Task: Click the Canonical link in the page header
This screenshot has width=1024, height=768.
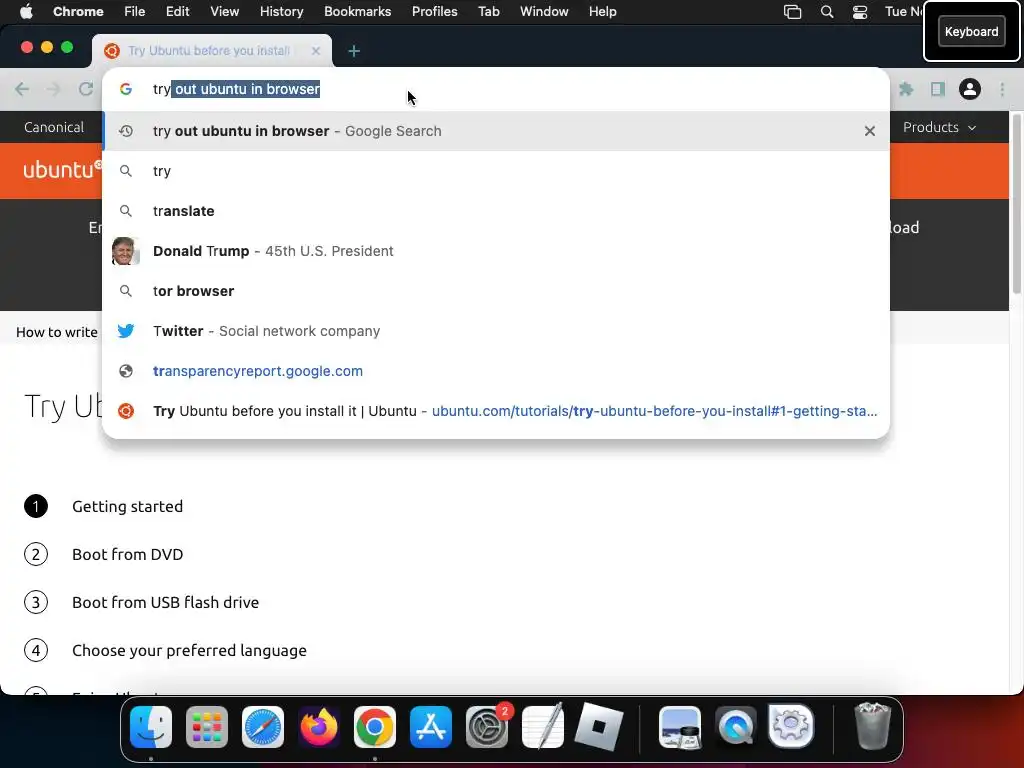Action: click(x=54, y=127)
